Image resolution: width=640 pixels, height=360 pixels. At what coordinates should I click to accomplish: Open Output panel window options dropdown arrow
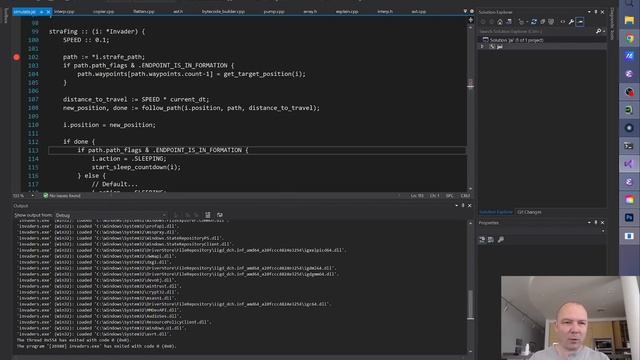tap(456, 206)
